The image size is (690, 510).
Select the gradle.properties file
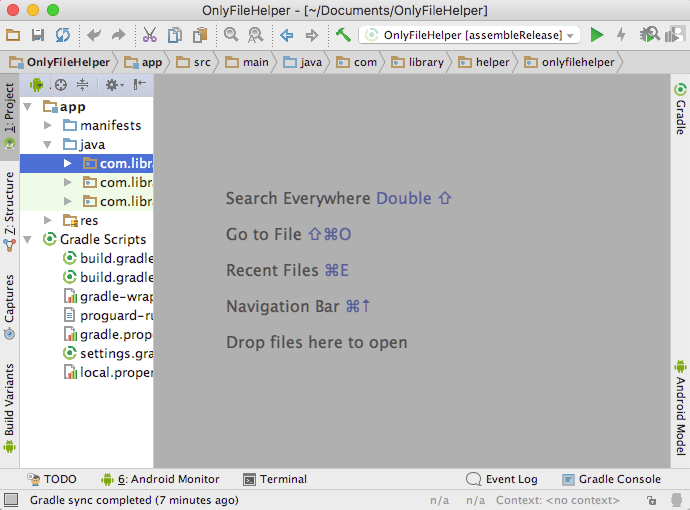point(108,334)
